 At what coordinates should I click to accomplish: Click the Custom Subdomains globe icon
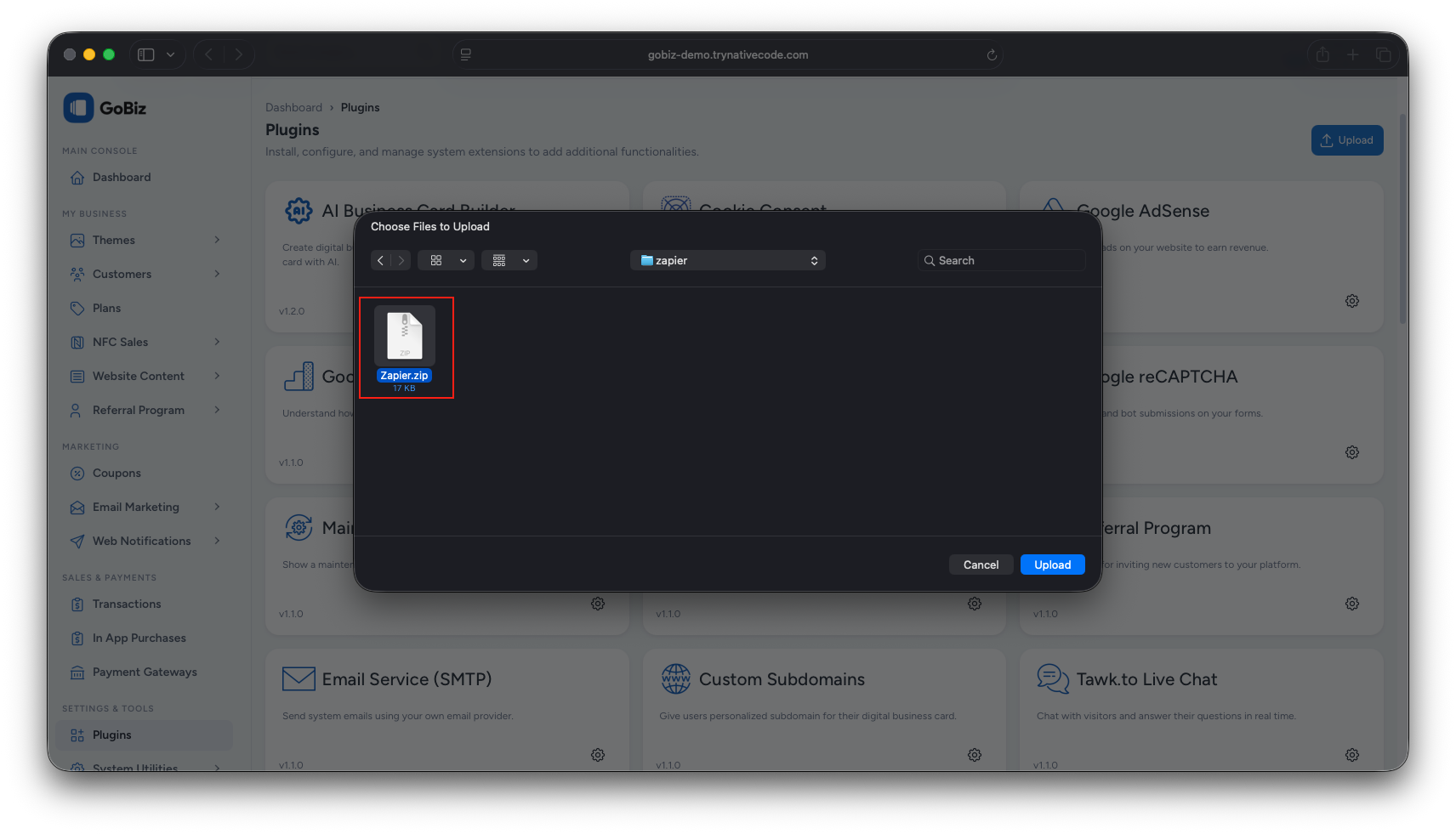(676, 678)
